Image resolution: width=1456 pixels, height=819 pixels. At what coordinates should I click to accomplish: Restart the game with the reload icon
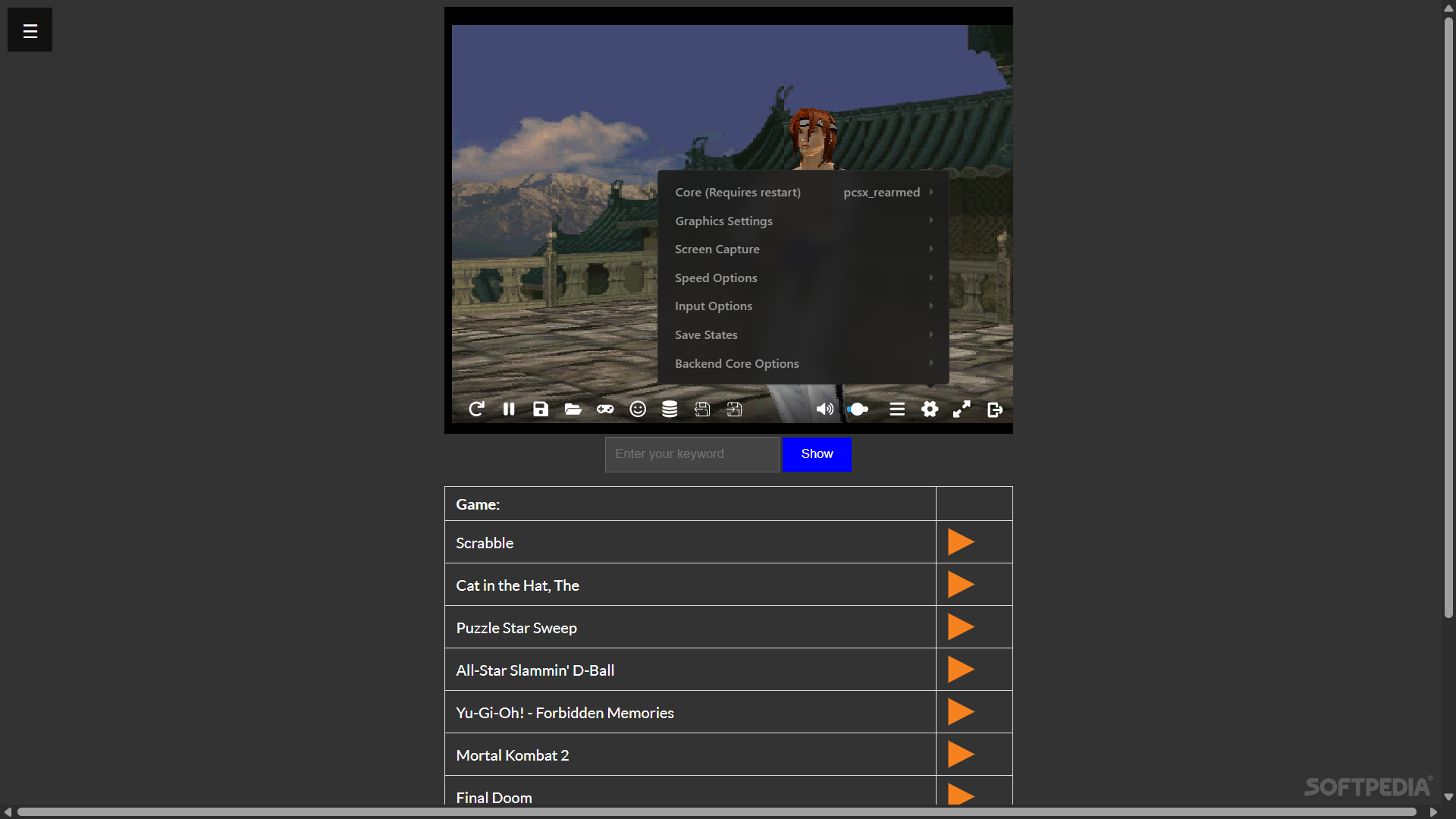[x=476, y=409]
